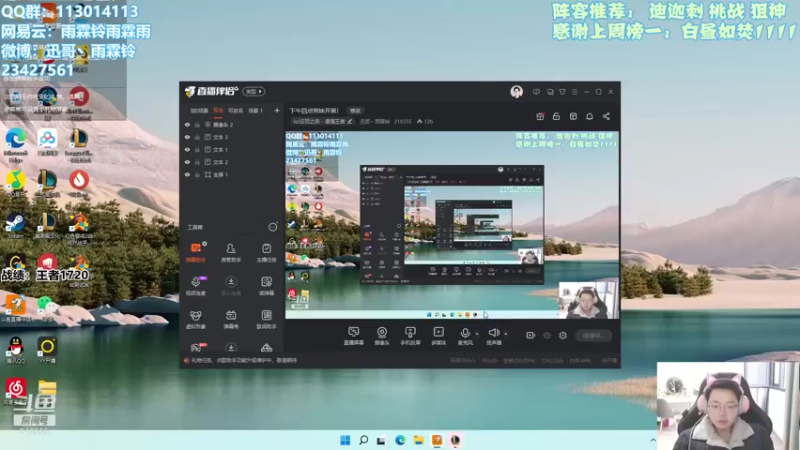Open Windows Start menu on taskbar
800x450 pixels.
(x=345, y=440)
